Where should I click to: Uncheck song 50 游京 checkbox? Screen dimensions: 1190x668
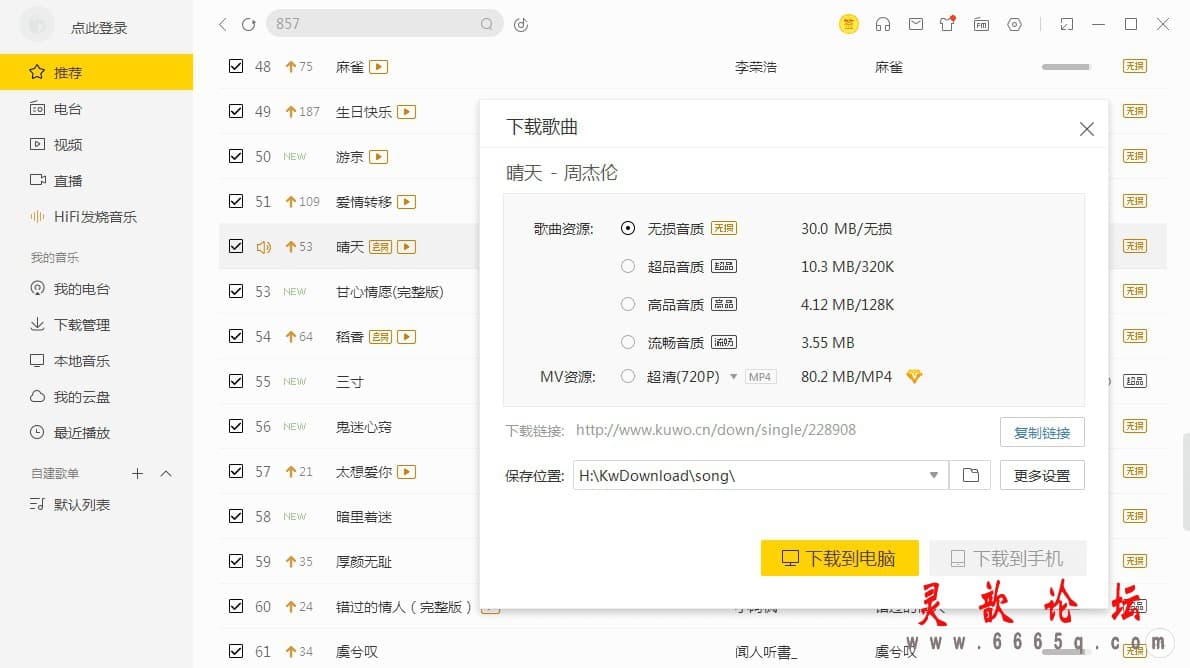[236, 156]
